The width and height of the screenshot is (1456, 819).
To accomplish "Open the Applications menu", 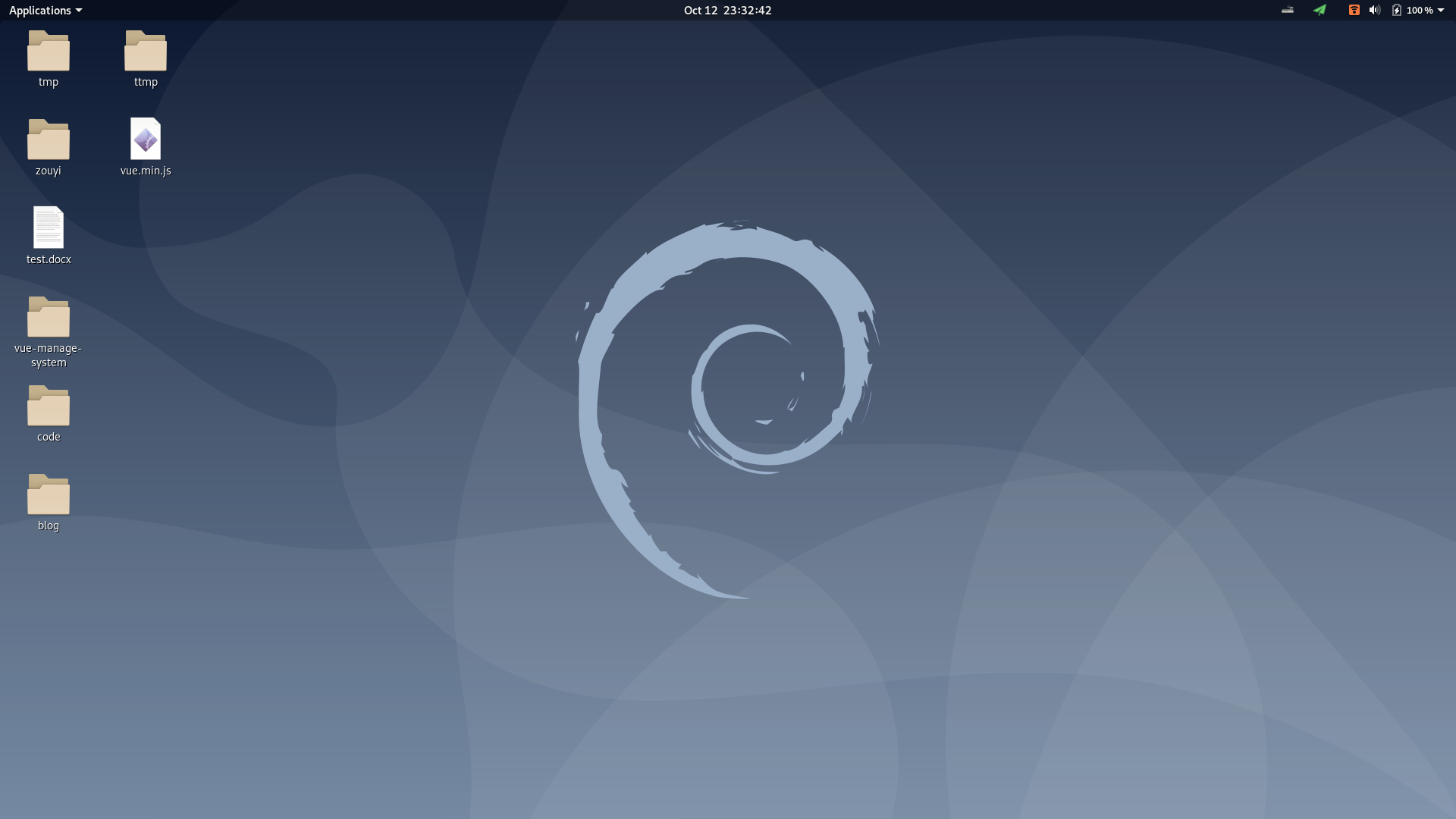I will (x=39, y=10).
